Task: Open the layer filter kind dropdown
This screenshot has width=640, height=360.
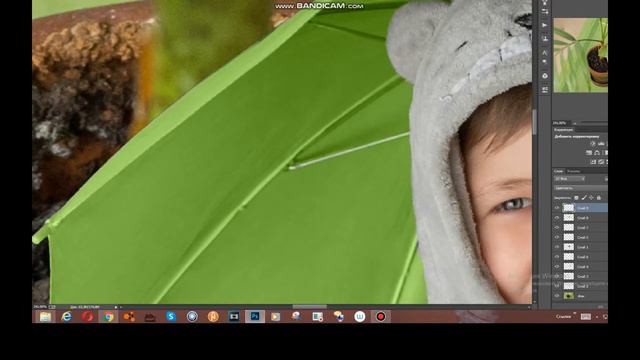Action: click(569, 179)
